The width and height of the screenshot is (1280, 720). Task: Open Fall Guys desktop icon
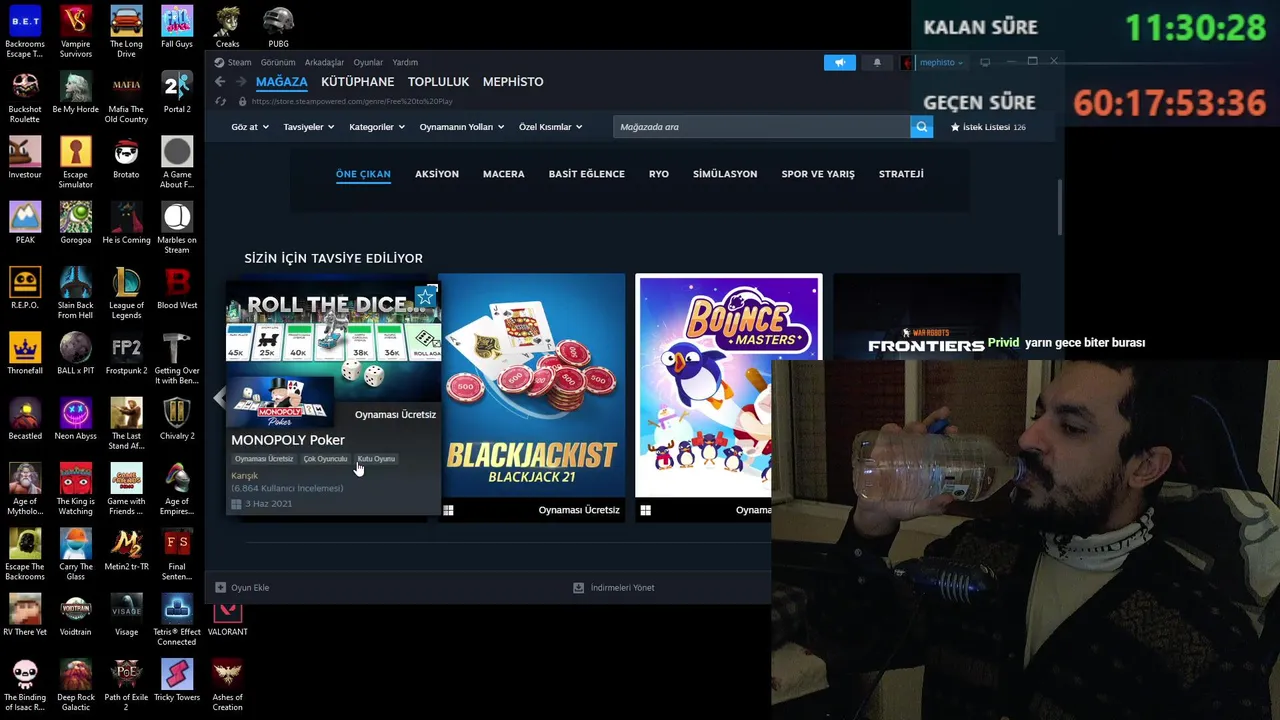(177, 27)
